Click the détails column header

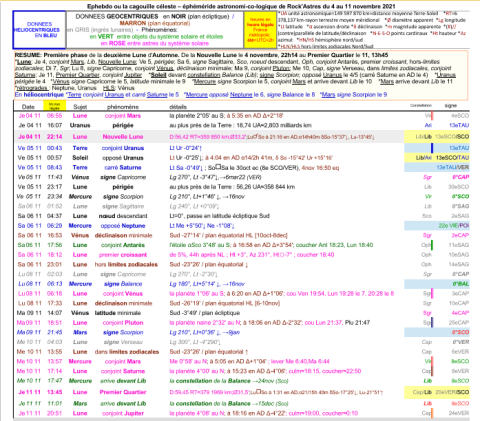[178, 107]
